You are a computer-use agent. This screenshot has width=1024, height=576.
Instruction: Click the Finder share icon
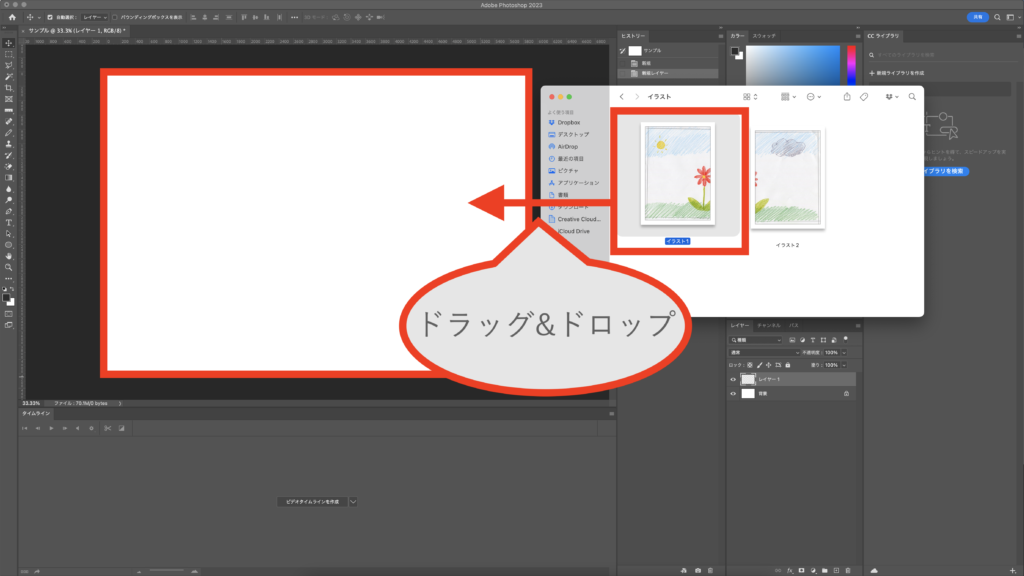pos(847,97)
